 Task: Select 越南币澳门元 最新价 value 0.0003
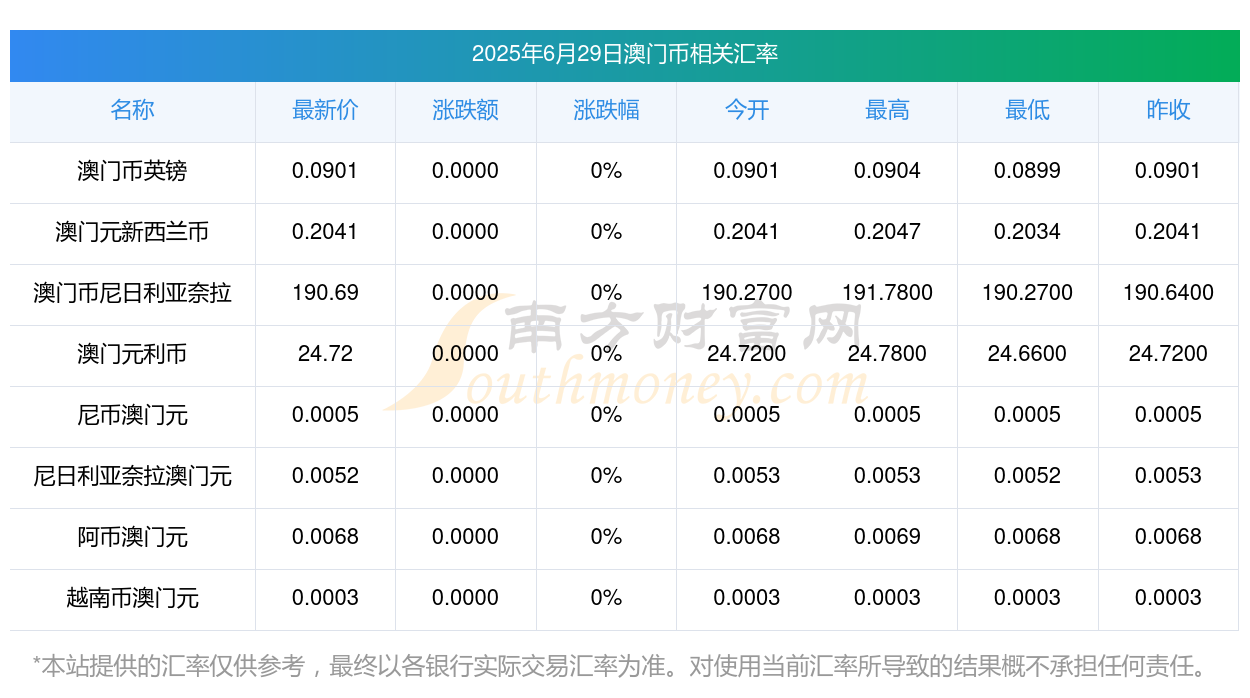(325, 598)
